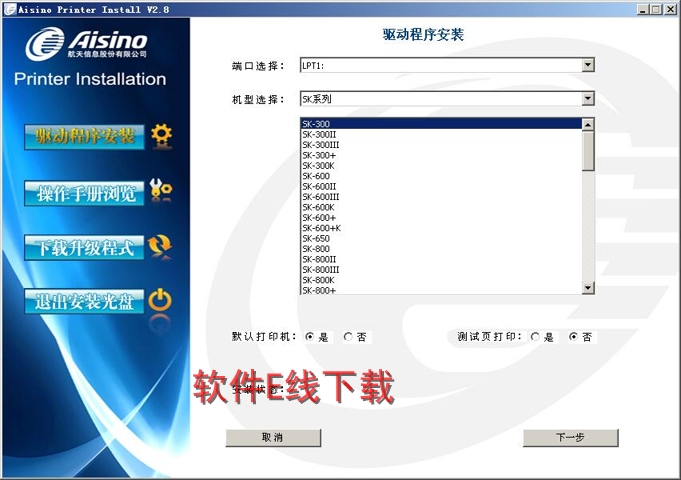Click the model list scrollbar down arrow

pyautogui.click(x=588, y=288)
